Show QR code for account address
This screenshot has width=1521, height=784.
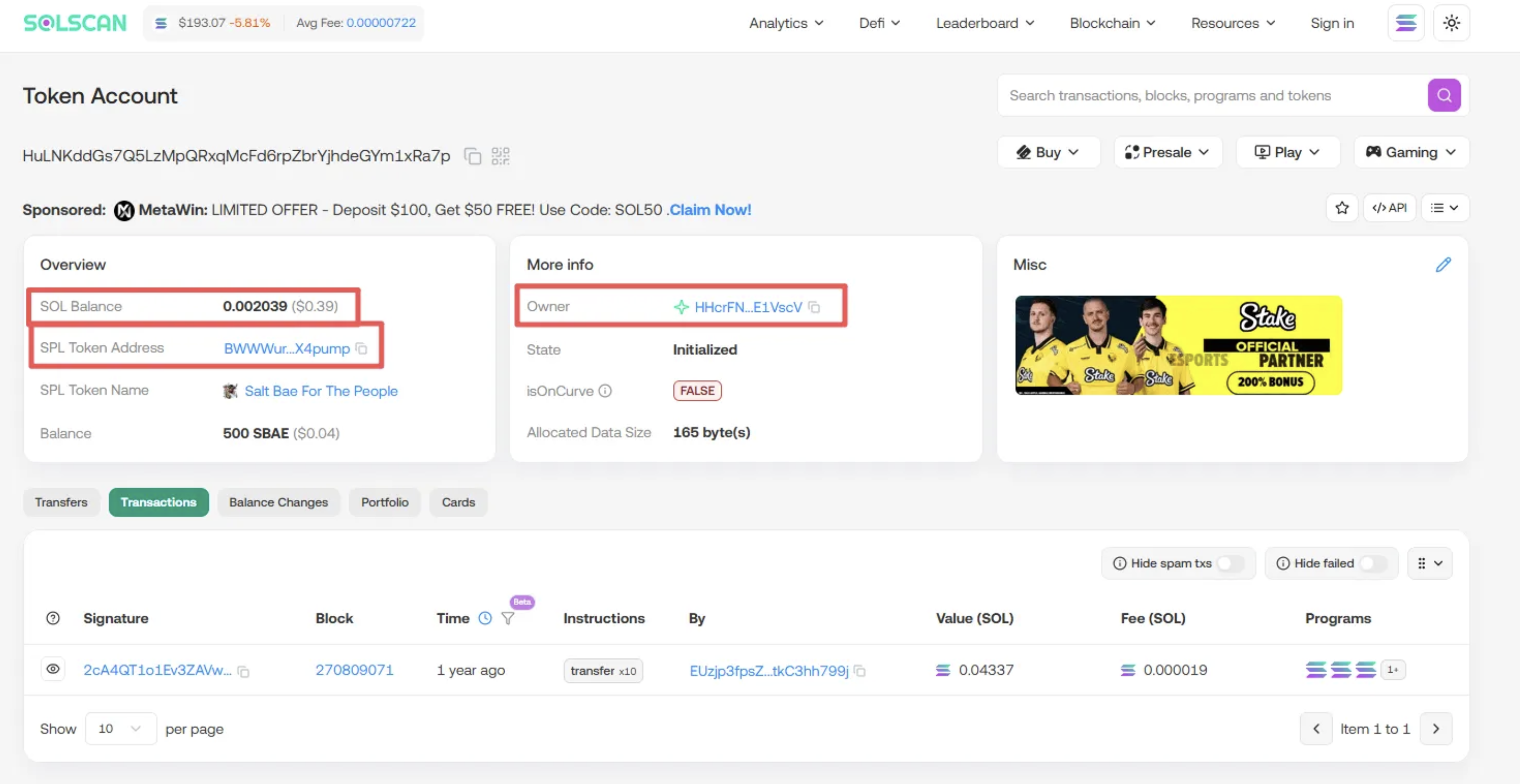tap(500, 156)
